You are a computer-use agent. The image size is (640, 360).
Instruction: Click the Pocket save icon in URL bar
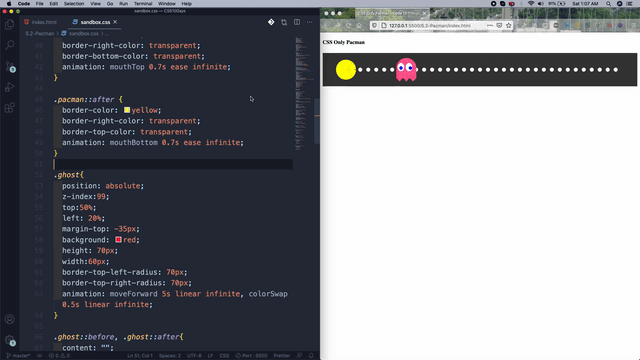pos(499,25)
